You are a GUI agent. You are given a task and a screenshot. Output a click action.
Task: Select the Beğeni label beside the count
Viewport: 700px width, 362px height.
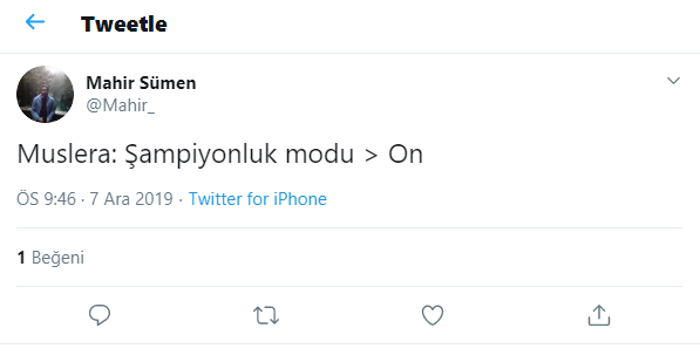click(58, 258)
